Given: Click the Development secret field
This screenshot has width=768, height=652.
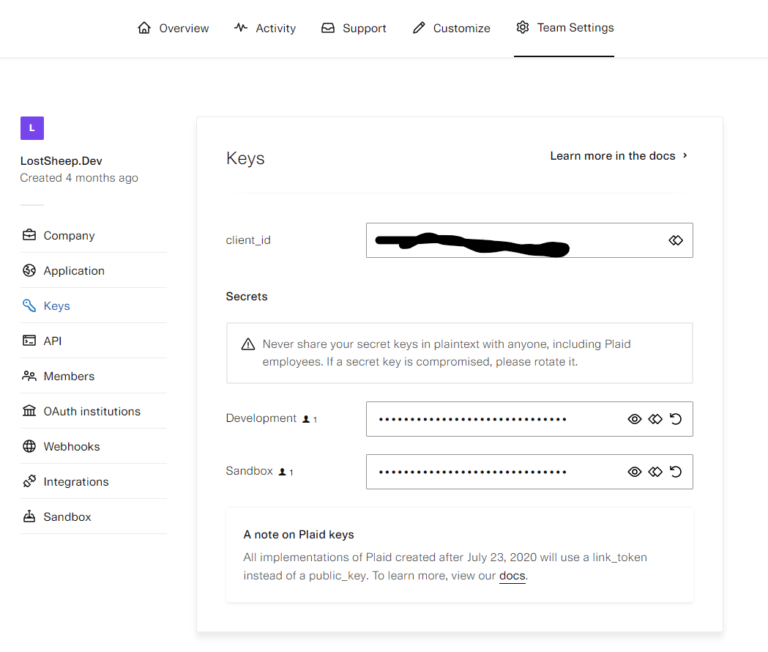Looking at the screenshot, I should click(529, 419).
